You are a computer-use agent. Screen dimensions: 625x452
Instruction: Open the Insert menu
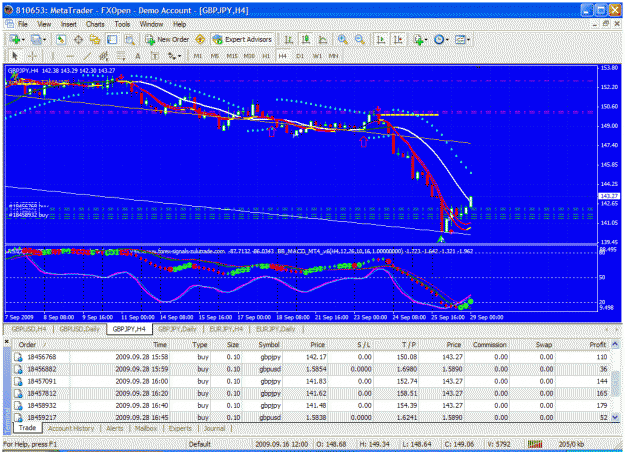(69, 24)
